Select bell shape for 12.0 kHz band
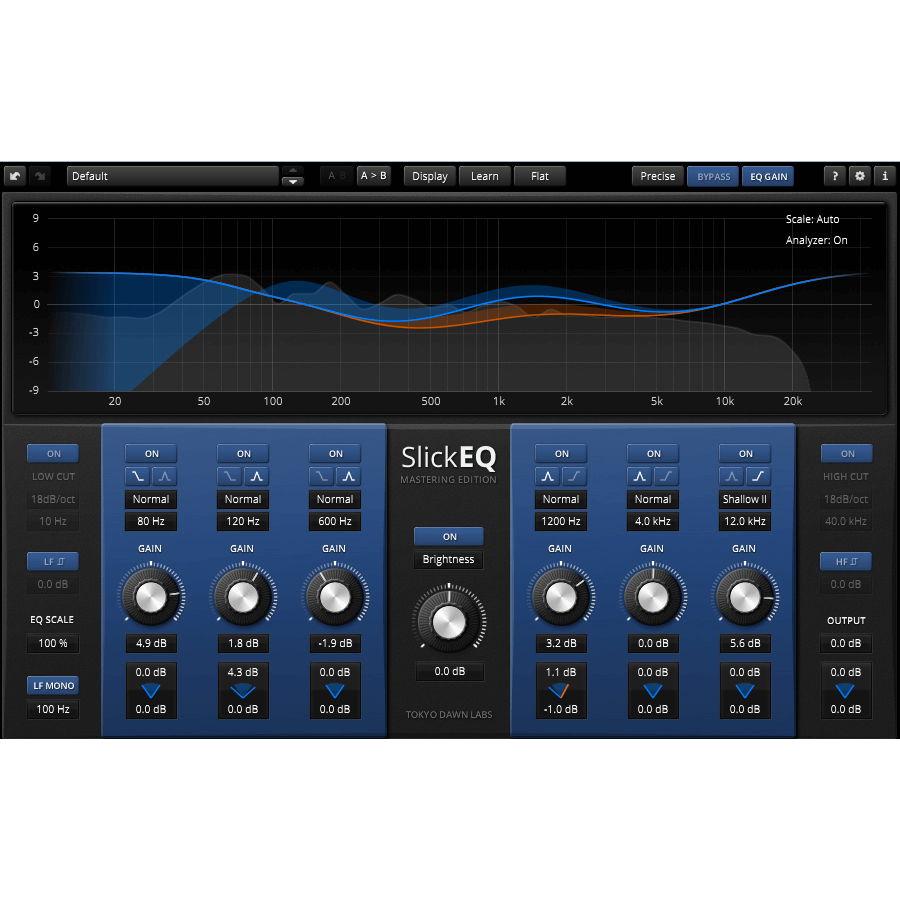Screen dimensions: 900x900 click(731, 476)
